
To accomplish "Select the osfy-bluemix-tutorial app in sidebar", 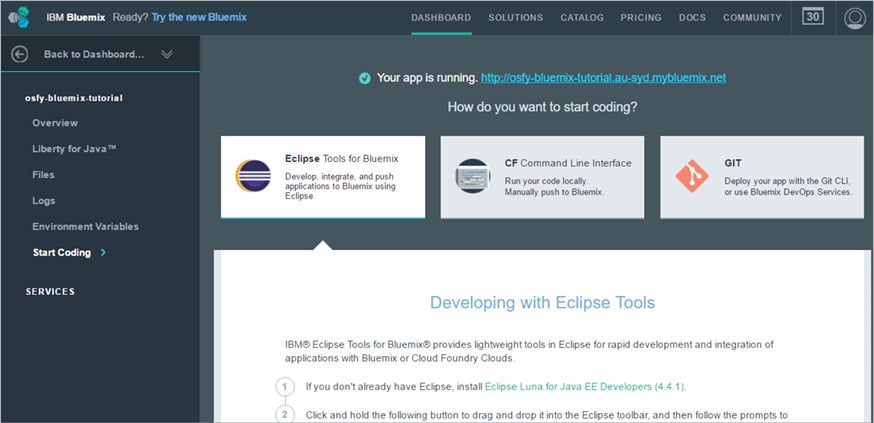I will [x=74, y=98].
